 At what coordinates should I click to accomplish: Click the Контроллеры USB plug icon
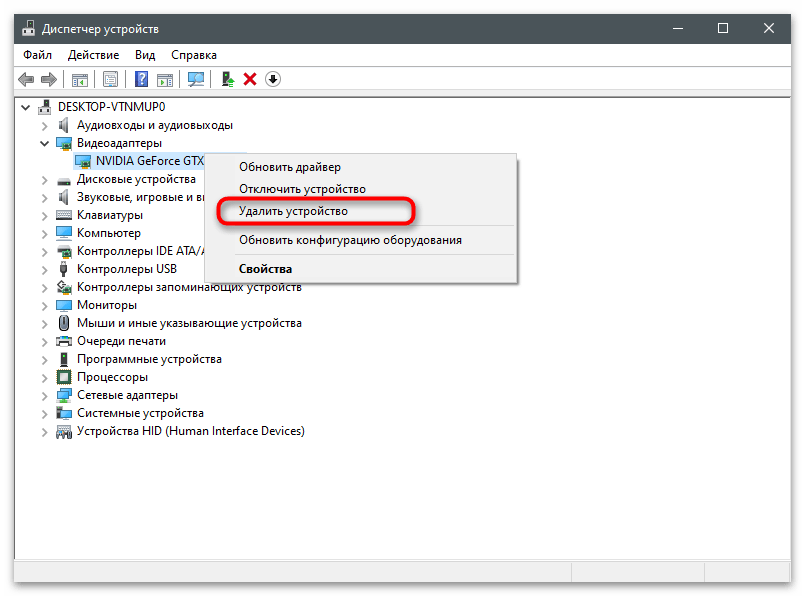(64, 269)
